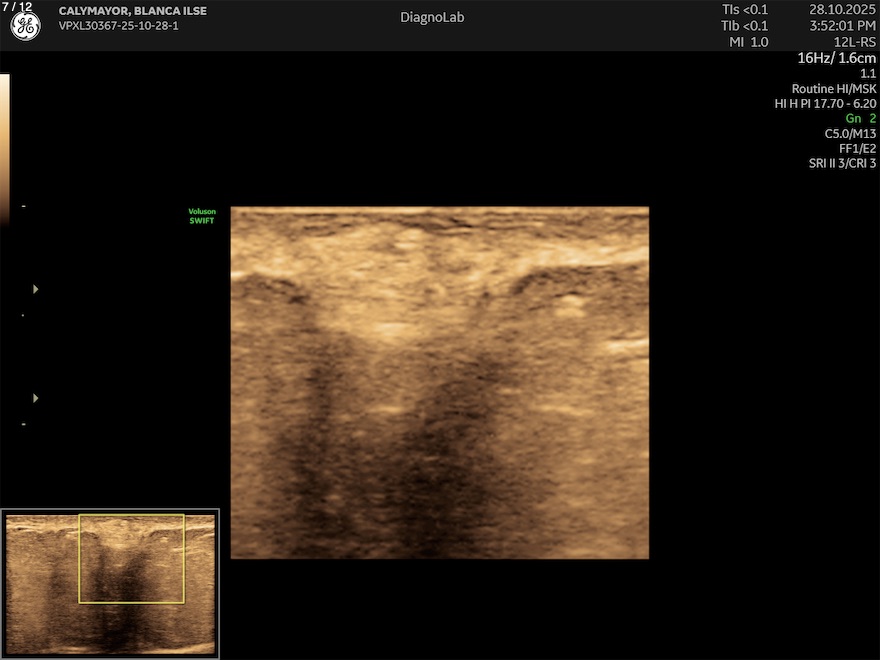The width and height of the screenshot is (880, 660).
Task: Click the green Gn 2 gain value
Action: click(860, 118)
